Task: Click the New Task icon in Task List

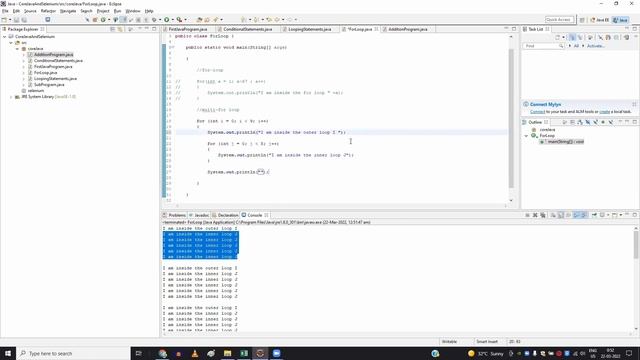Action: (x=558, y=38)
